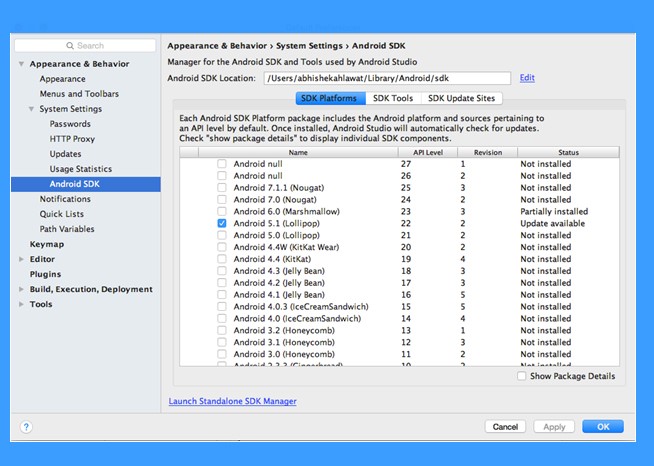Switch to SDK Tools tab
The image size is (654, 466).
393,98
